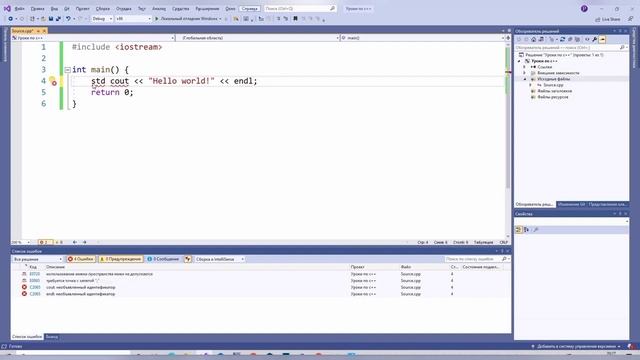The image size is (640, 360).
Task: Select the E0065 error row
Action: [261, 281]
